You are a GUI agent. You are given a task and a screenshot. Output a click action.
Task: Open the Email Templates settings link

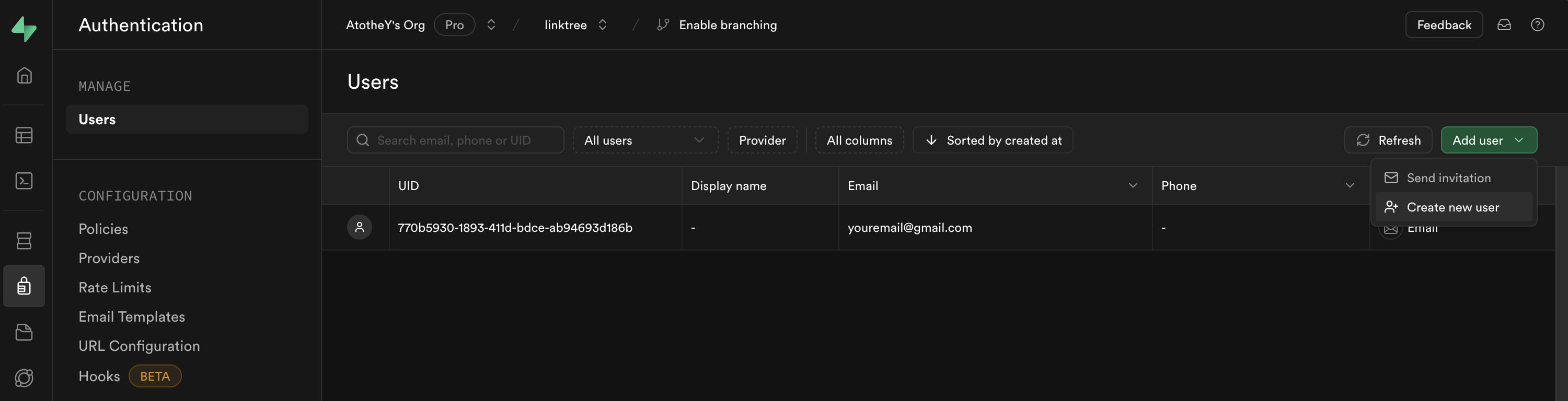point(132,317)
